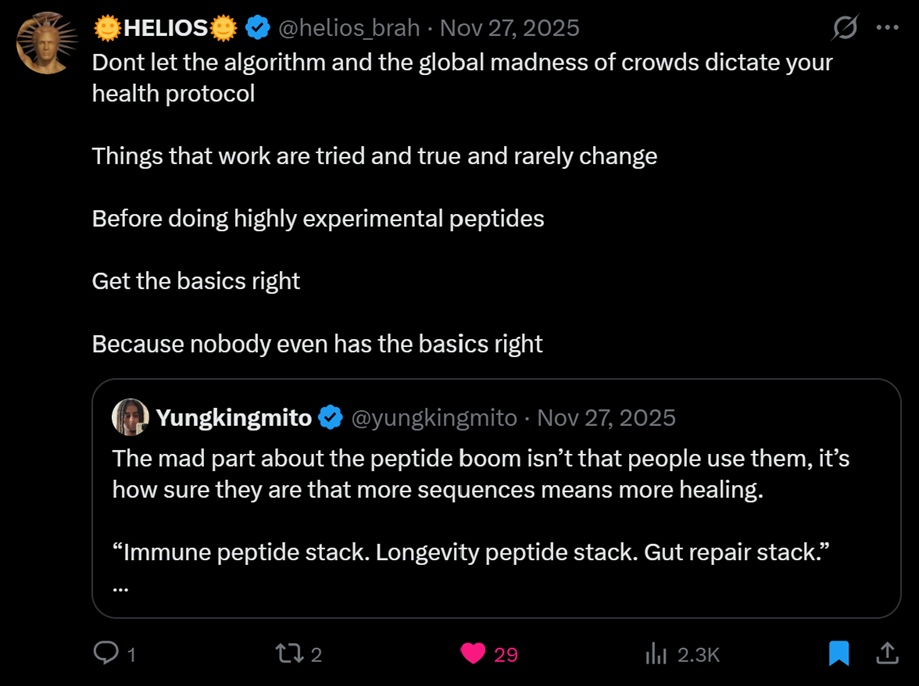Open the @helios_brah handle link
The width and height of the screenshot is (919, 686).
(348, 28)
